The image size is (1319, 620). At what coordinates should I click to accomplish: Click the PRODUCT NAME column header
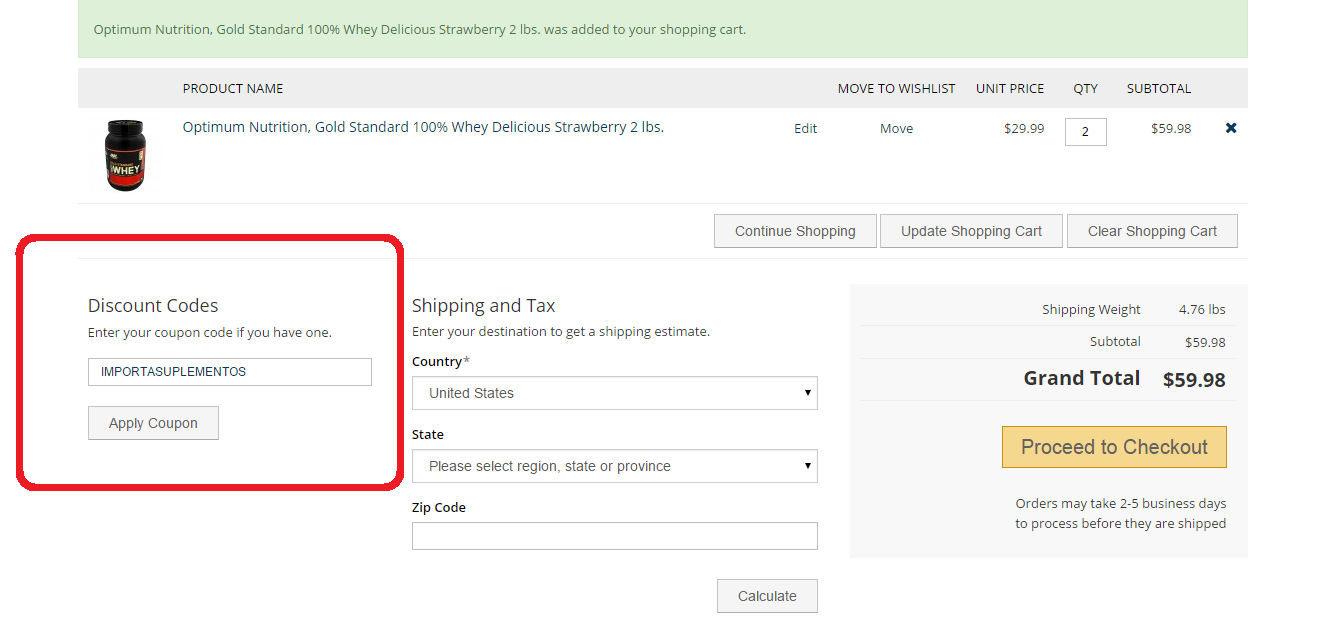coord(233,88)
